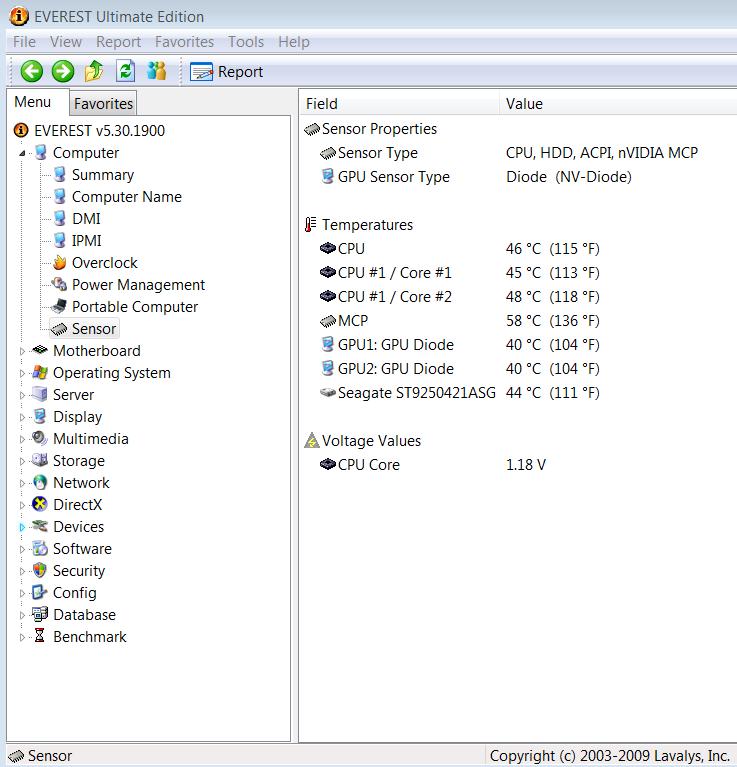The image size is (737, 767).
Task: Collapse the Computer tree node
Action: 22,153
